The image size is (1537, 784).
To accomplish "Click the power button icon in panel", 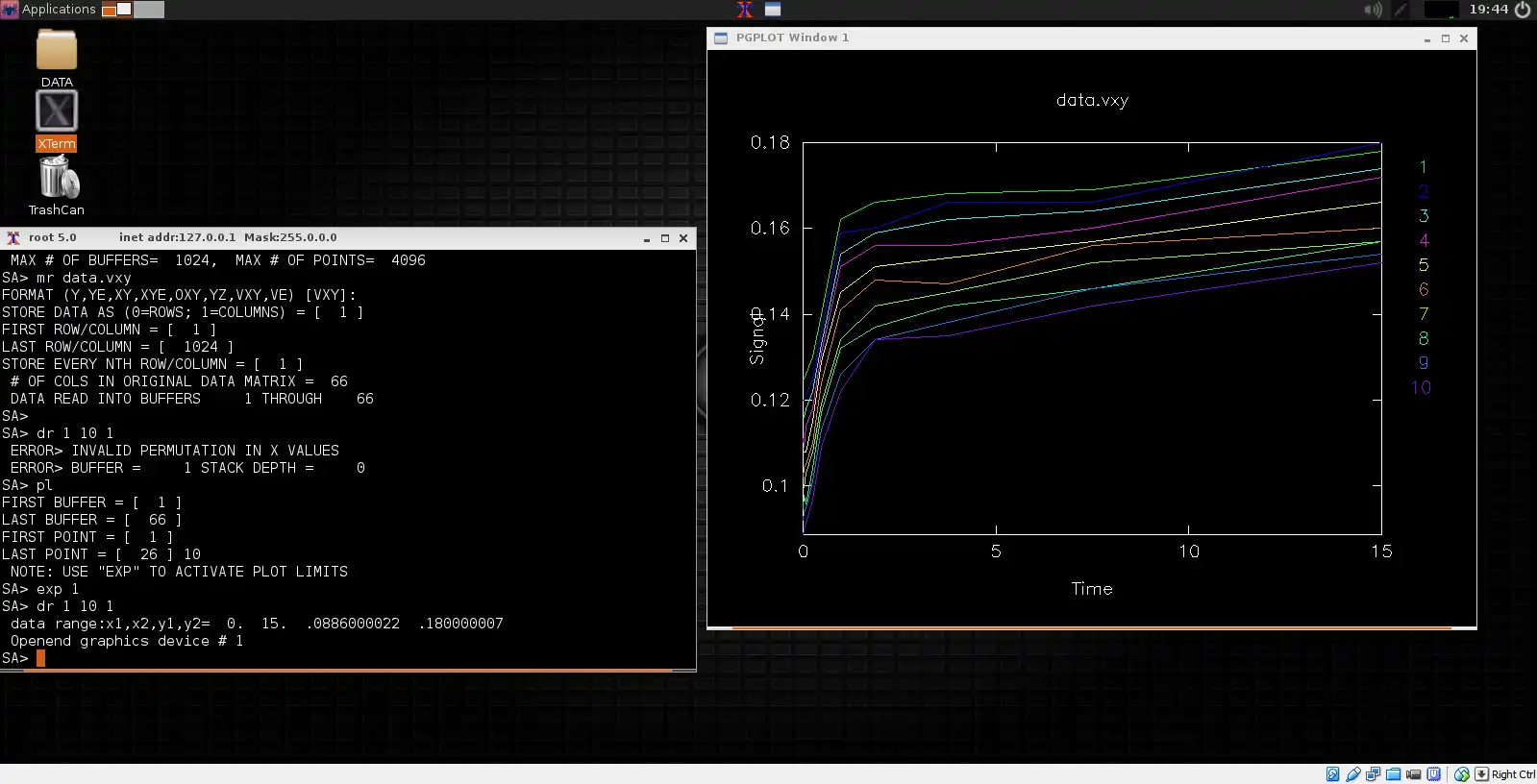I will (1523, 10).
